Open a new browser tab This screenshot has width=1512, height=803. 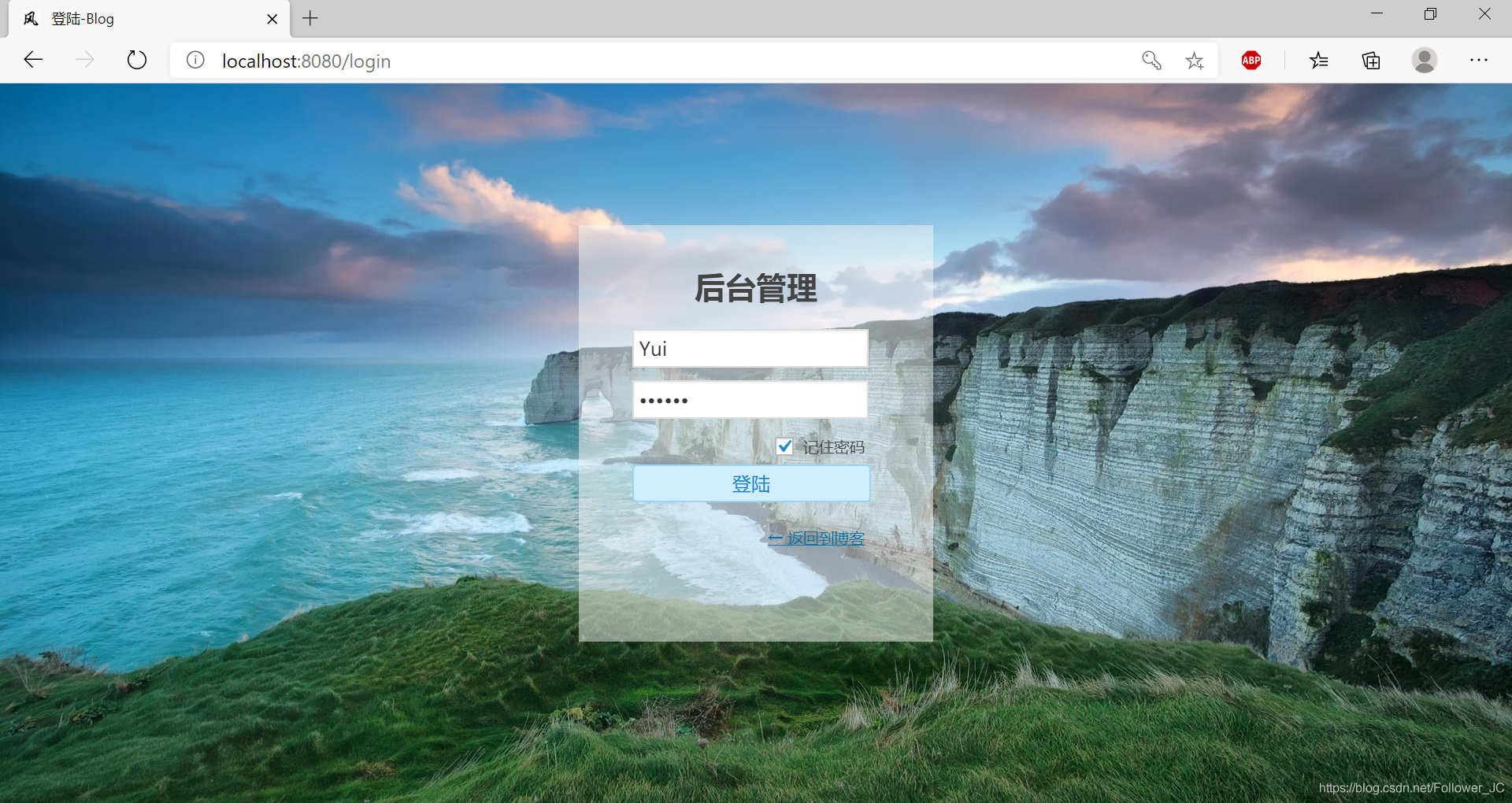tap(310, 18)
